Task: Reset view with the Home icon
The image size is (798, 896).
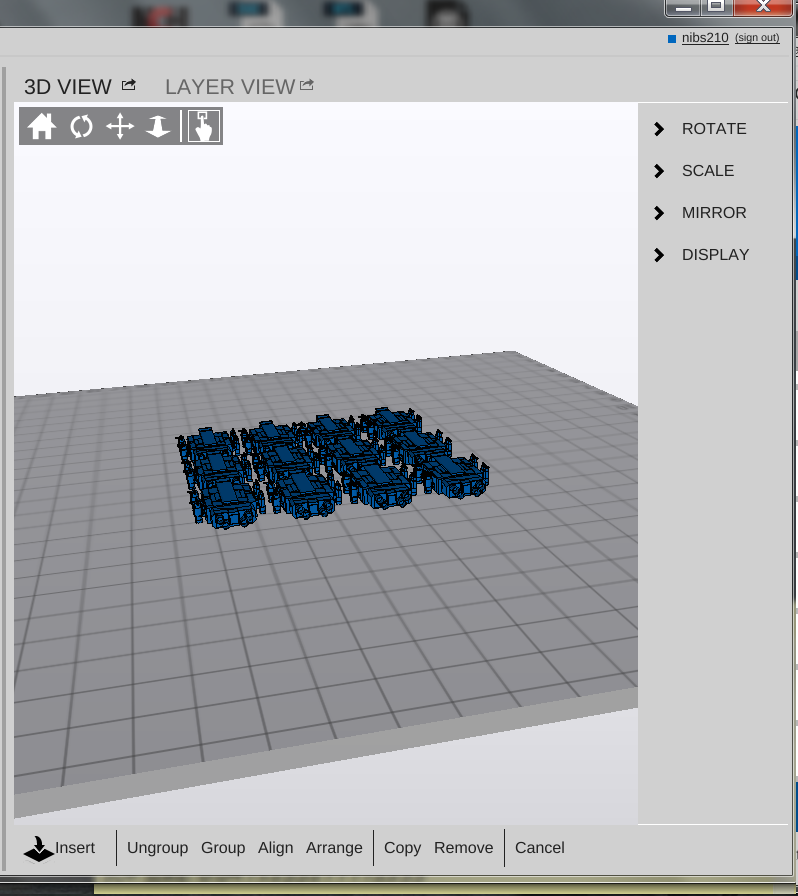Action: pyautogui.click(x=42, y=126)
